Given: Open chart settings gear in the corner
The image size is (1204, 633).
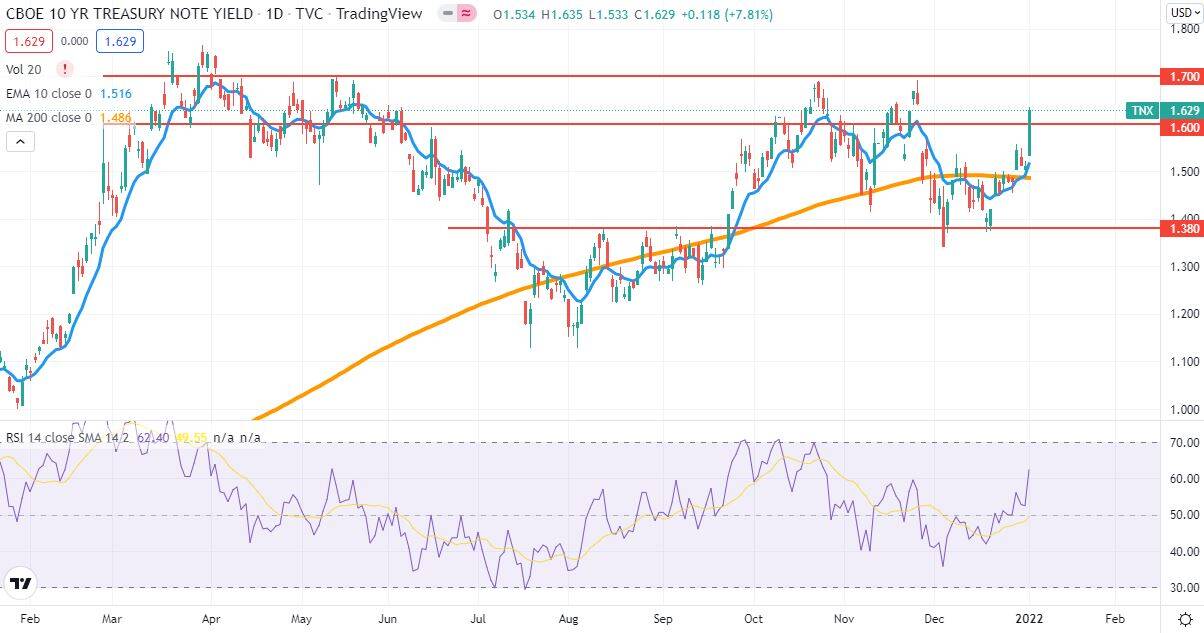Looking at the screenshot, I should (1184, 619).
